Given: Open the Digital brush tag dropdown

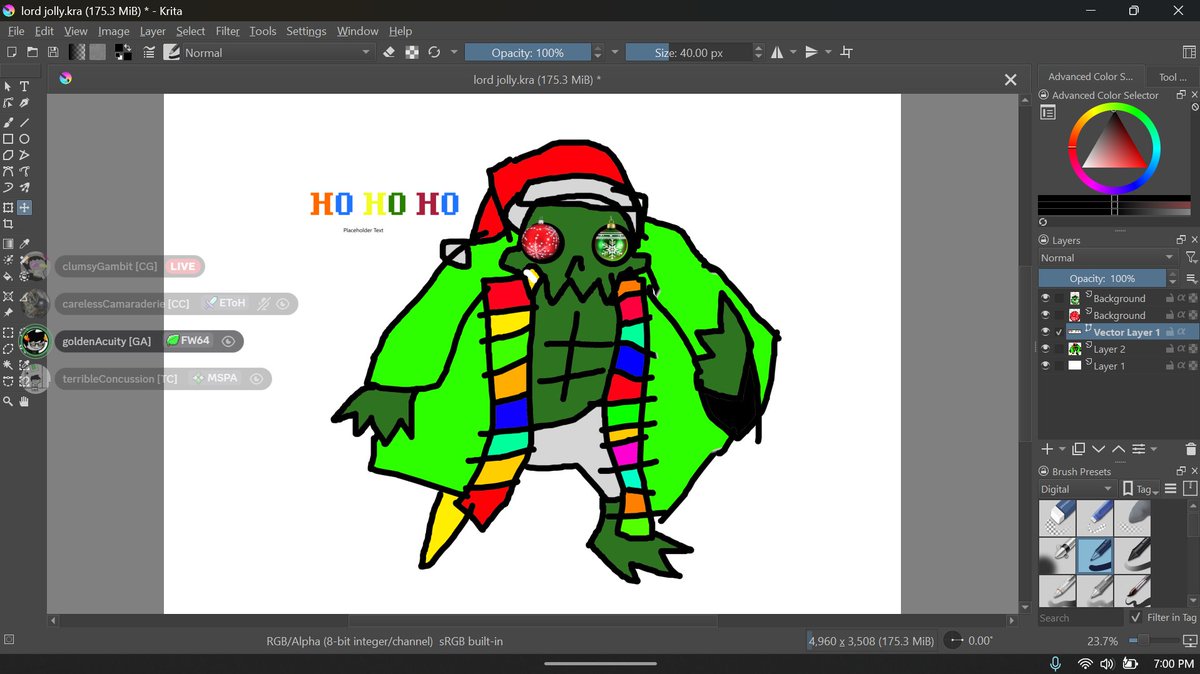Looking at the screenshot, I should 1076,489.
